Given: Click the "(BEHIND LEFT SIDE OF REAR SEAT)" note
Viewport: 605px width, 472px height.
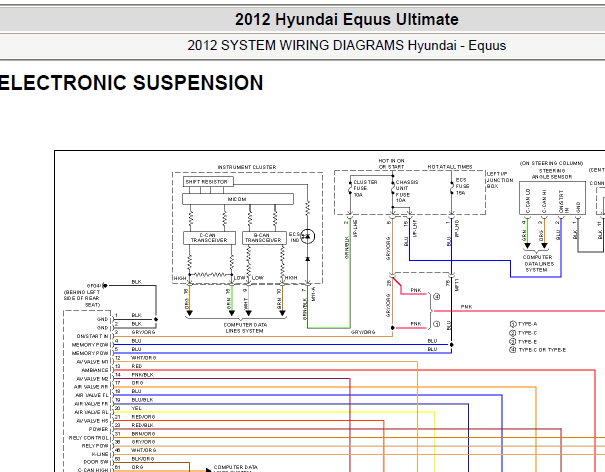Looking at the screenshot, I should 82,298.
